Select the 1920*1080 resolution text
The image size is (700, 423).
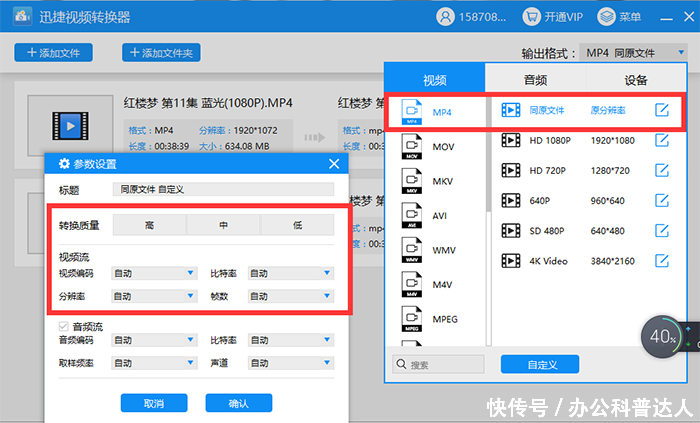point(612,140)
